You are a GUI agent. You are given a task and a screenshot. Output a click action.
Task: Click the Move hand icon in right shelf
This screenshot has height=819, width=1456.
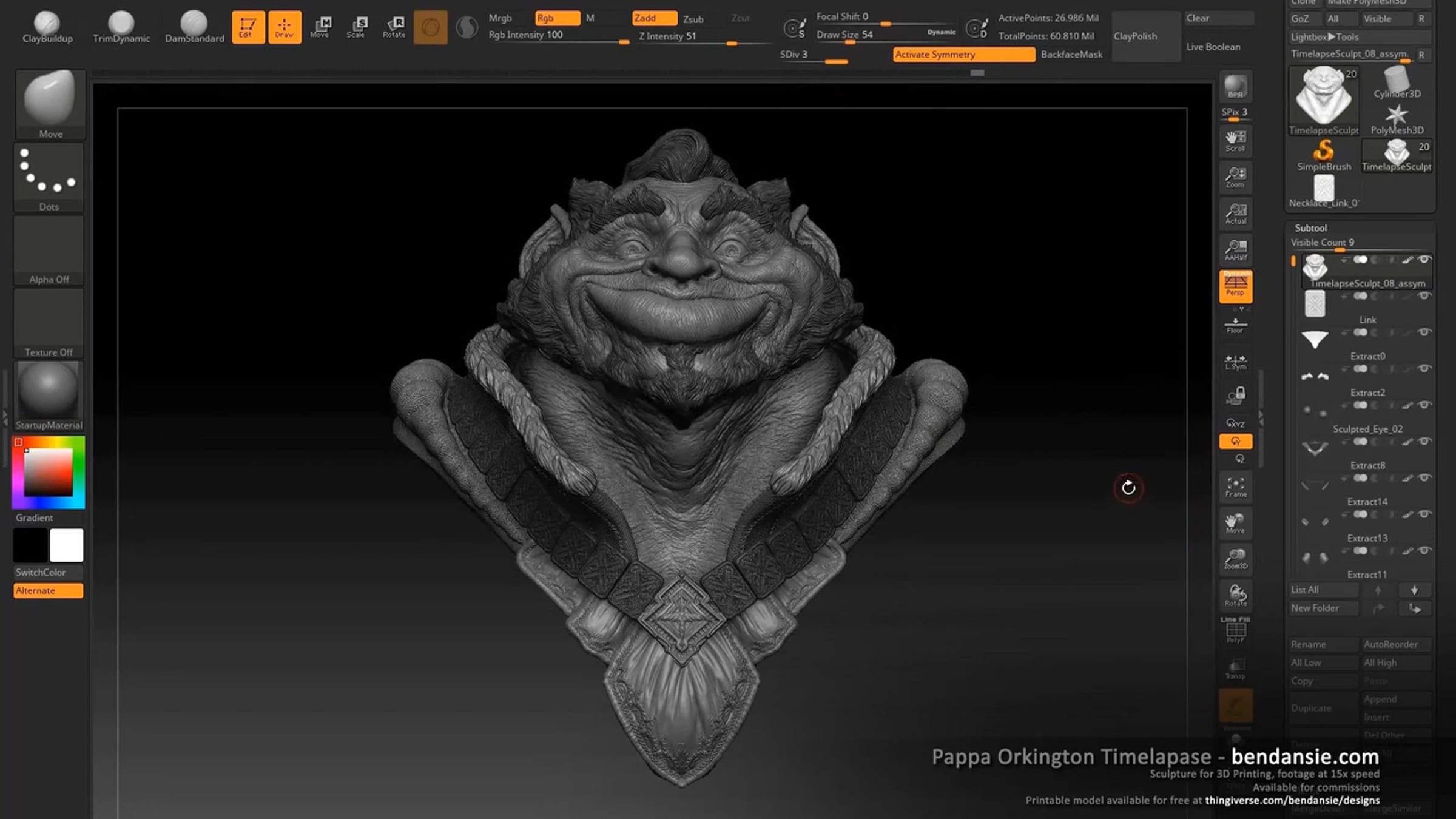tap(1235, 524)
